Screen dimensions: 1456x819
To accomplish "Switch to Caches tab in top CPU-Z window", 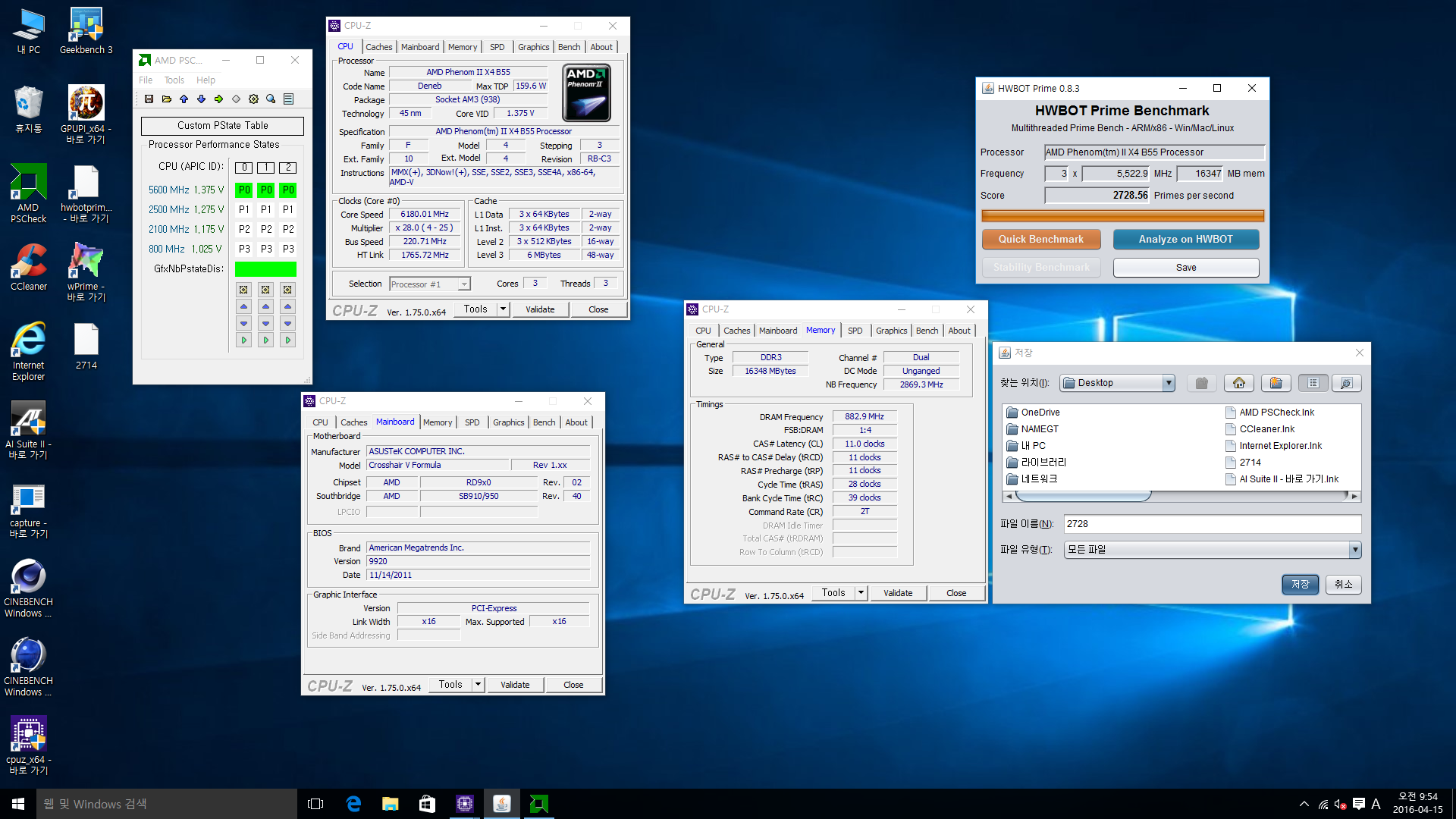I will point(379,47).
